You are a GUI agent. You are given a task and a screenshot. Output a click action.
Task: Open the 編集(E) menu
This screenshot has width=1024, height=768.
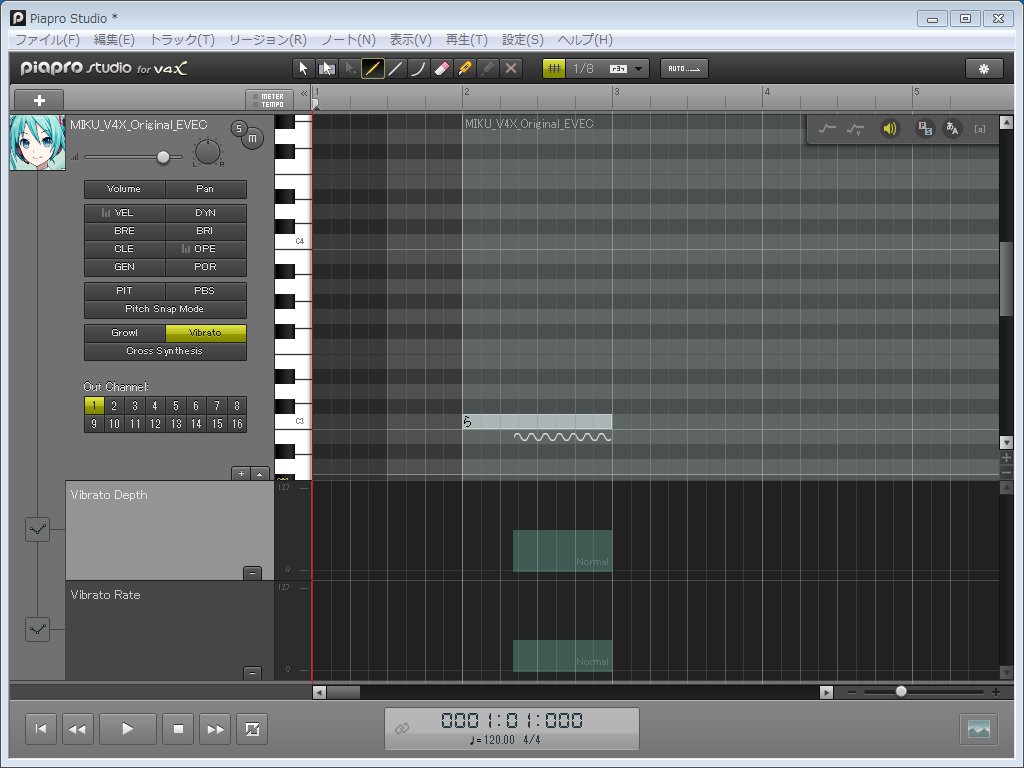click(x=114, y=40)
